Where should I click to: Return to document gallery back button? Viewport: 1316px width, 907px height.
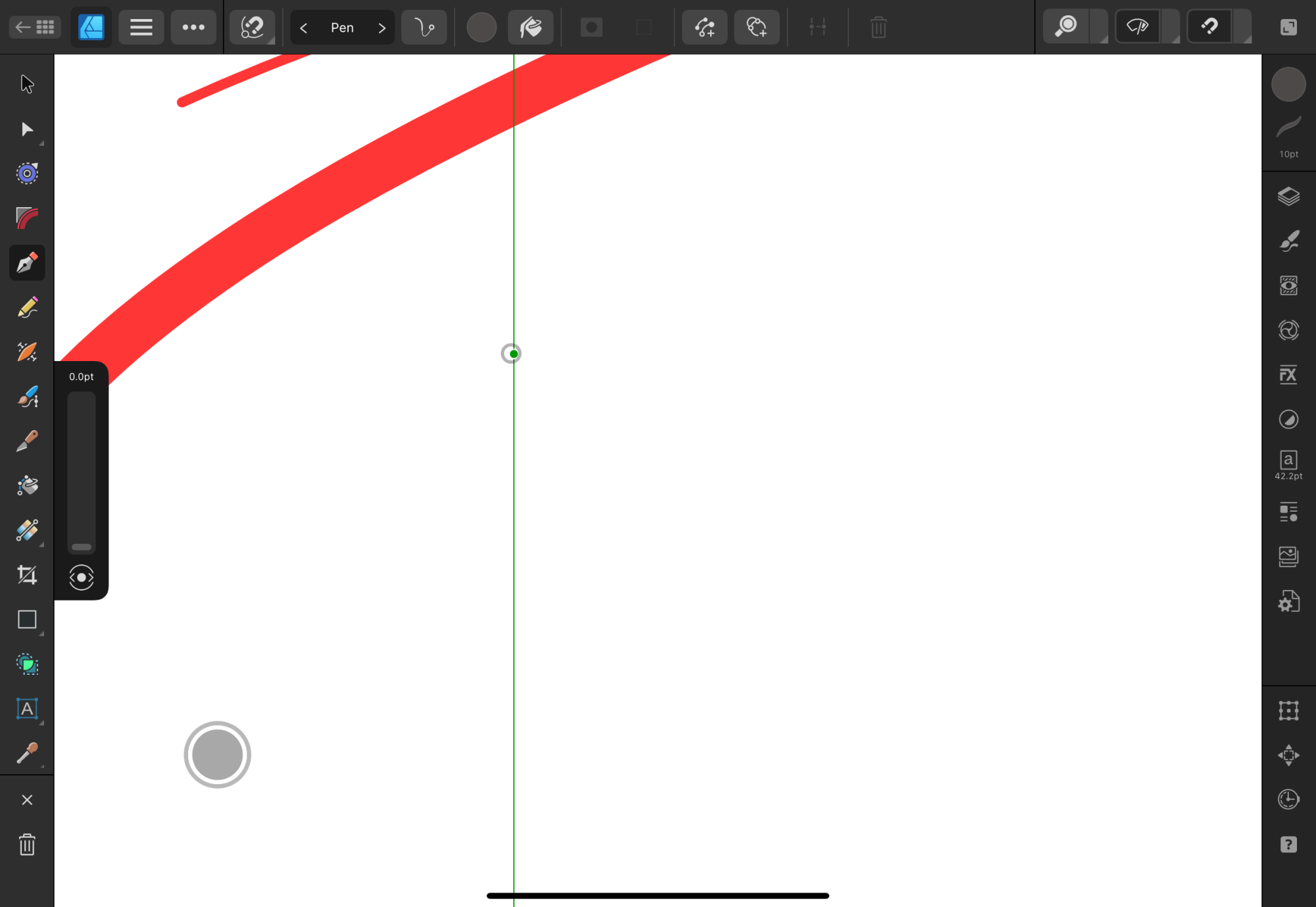(x=35, y=28)
